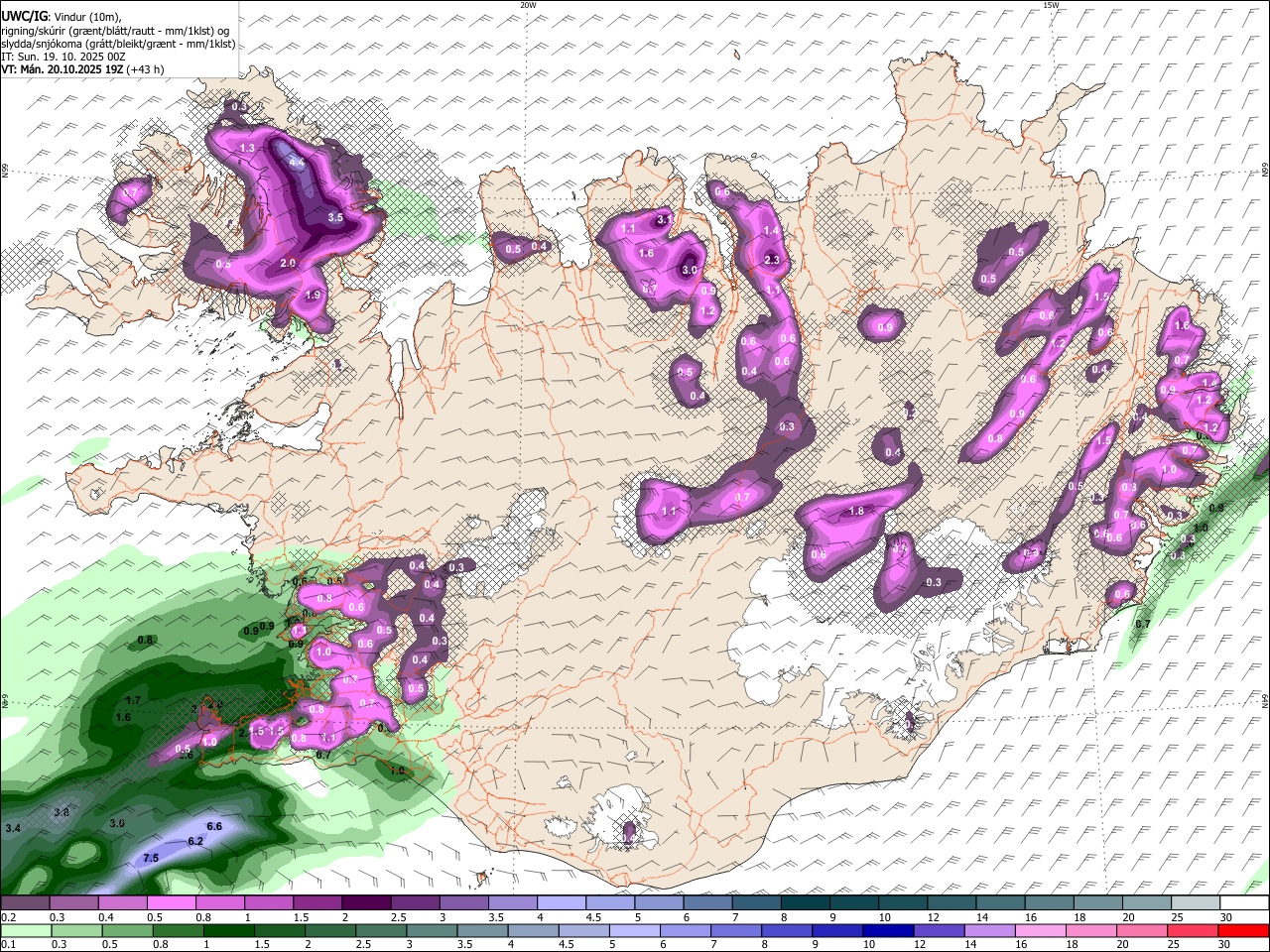Click the darkest purple swatch of snow scale
Screen dimensions: 1270x952
tap(366, 902)
